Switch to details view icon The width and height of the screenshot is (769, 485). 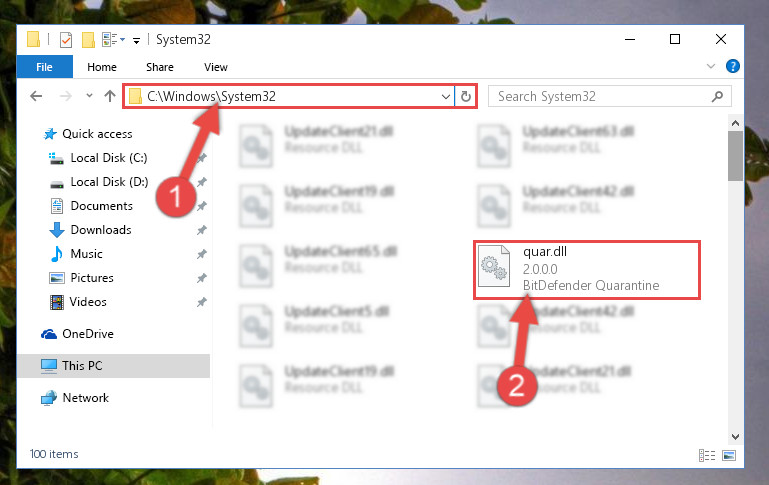pos(707,456)
